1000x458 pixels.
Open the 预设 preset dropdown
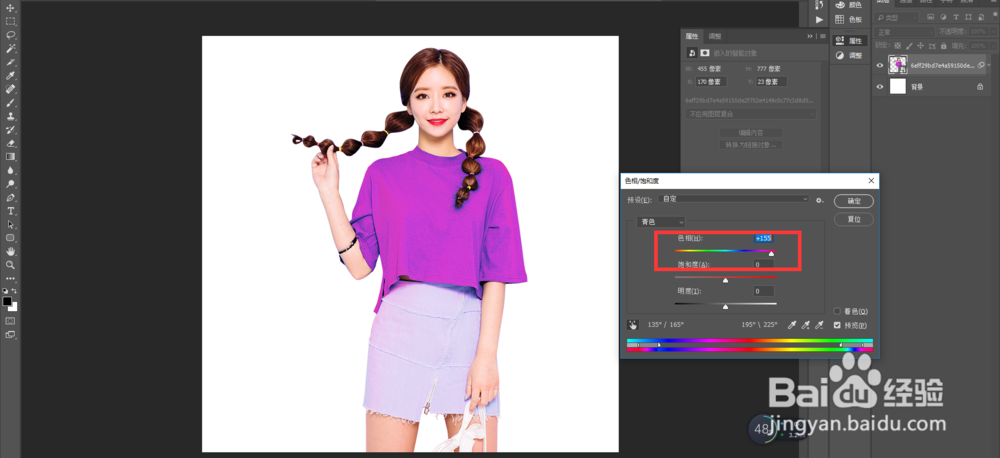click(x=735, y=200)
